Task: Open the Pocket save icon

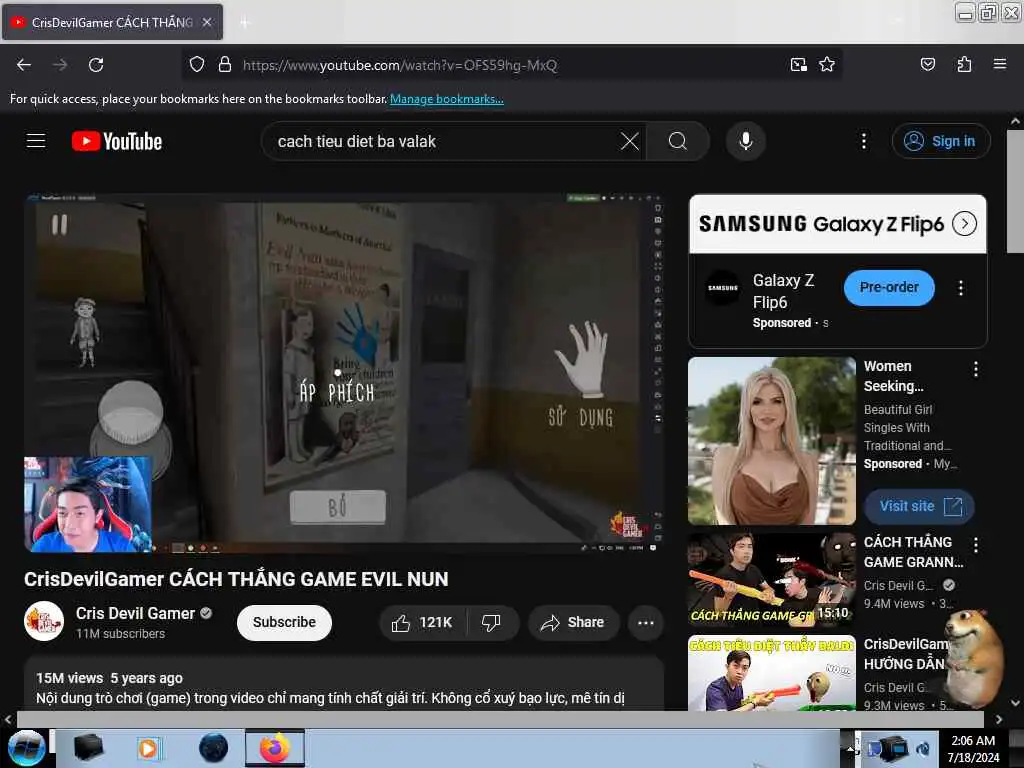Action: [x=927, y=65]
